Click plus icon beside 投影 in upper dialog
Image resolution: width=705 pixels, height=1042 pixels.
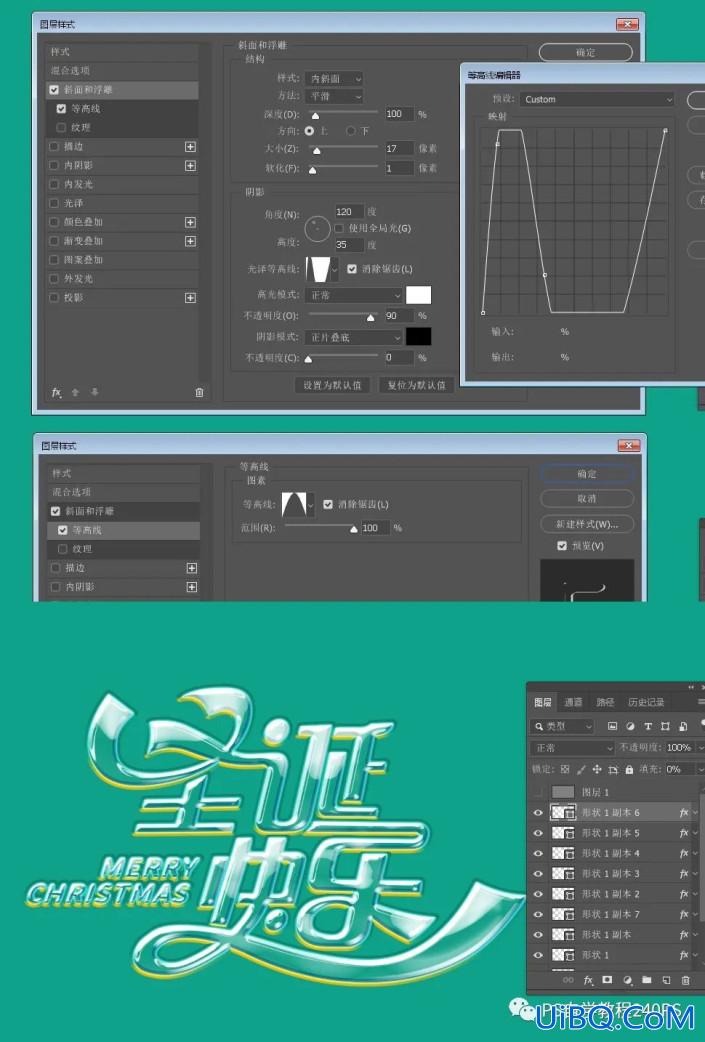(190, 298)
